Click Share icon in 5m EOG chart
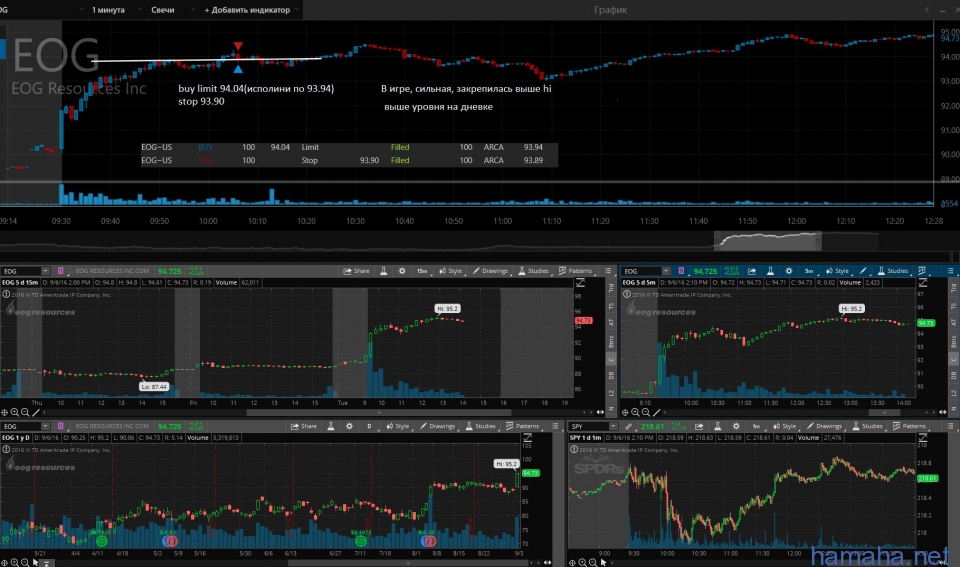 (x=751, y=271)
